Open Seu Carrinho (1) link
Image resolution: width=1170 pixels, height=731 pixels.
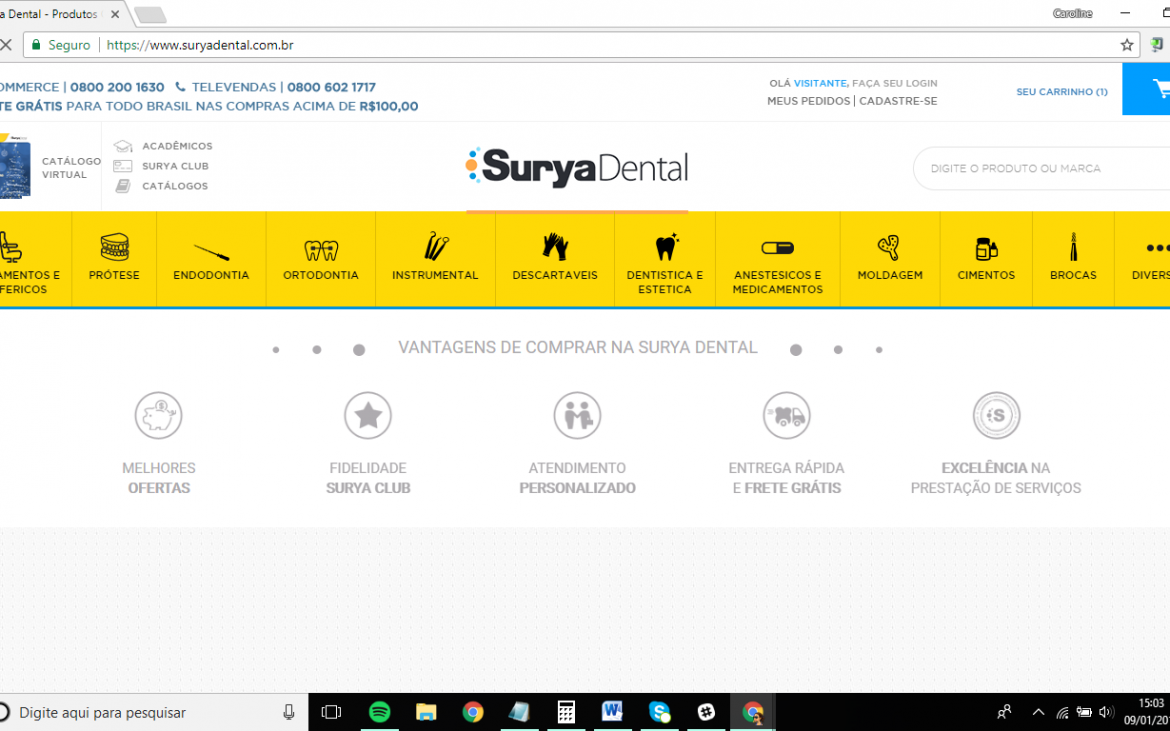(1062, 92)
